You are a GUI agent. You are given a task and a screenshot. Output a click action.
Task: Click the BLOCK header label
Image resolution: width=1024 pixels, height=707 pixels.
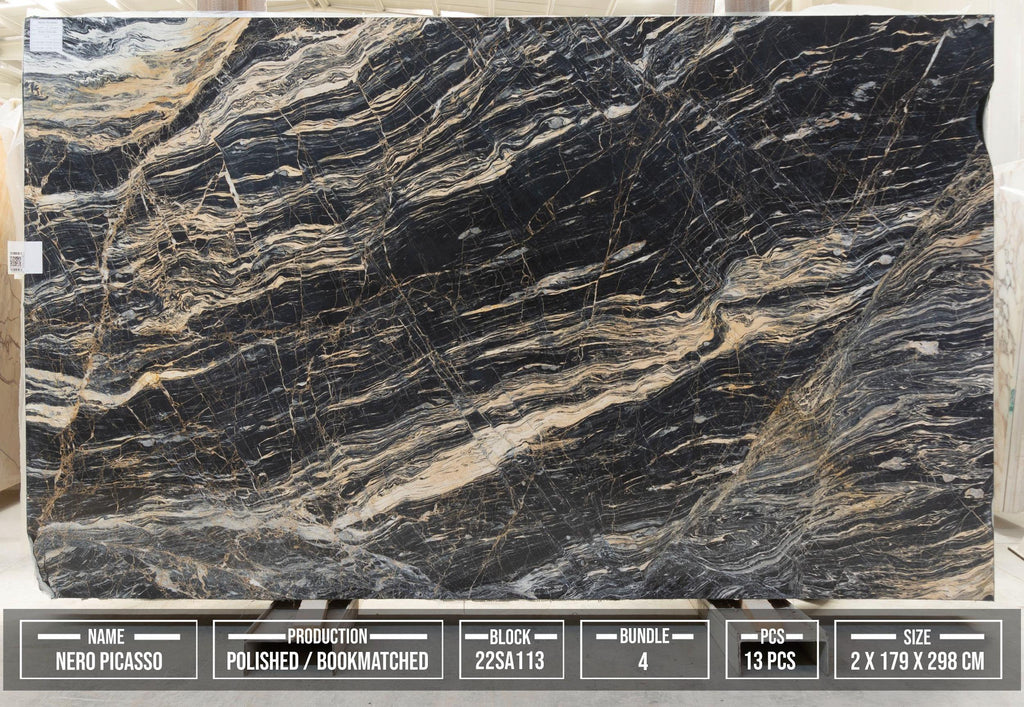click(x=510, y=636)
